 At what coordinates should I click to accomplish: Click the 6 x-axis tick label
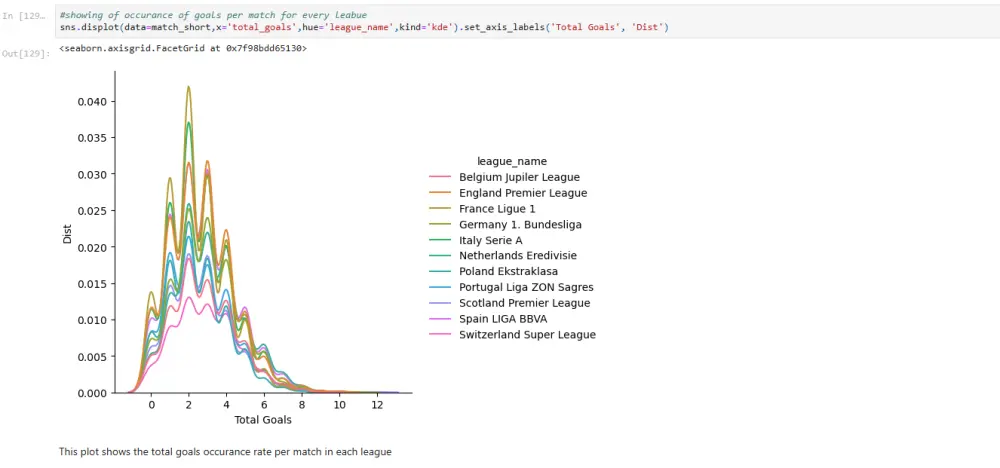click(263, 405)
